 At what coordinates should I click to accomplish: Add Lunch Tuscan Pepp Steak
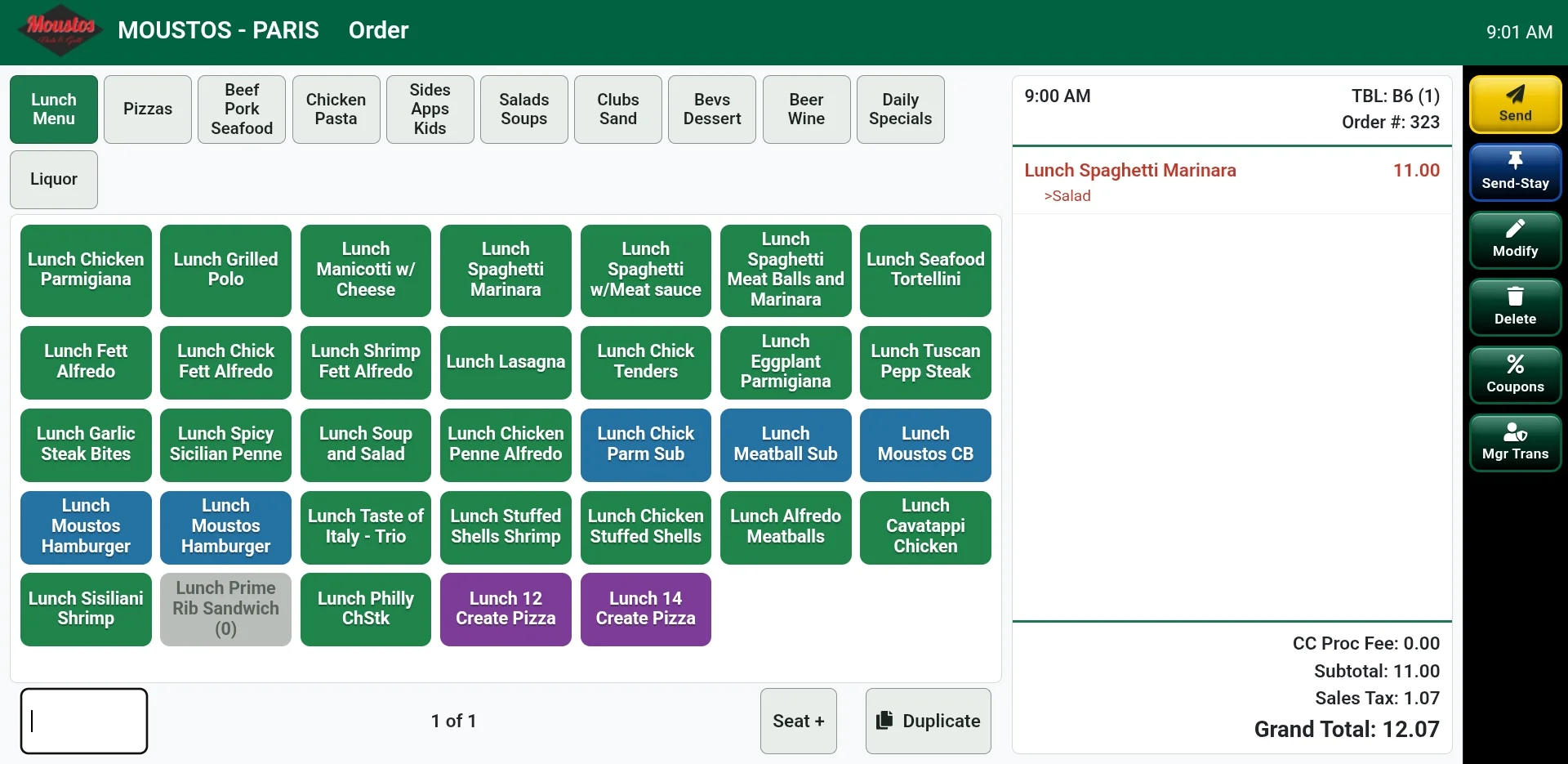coord(925,362)
